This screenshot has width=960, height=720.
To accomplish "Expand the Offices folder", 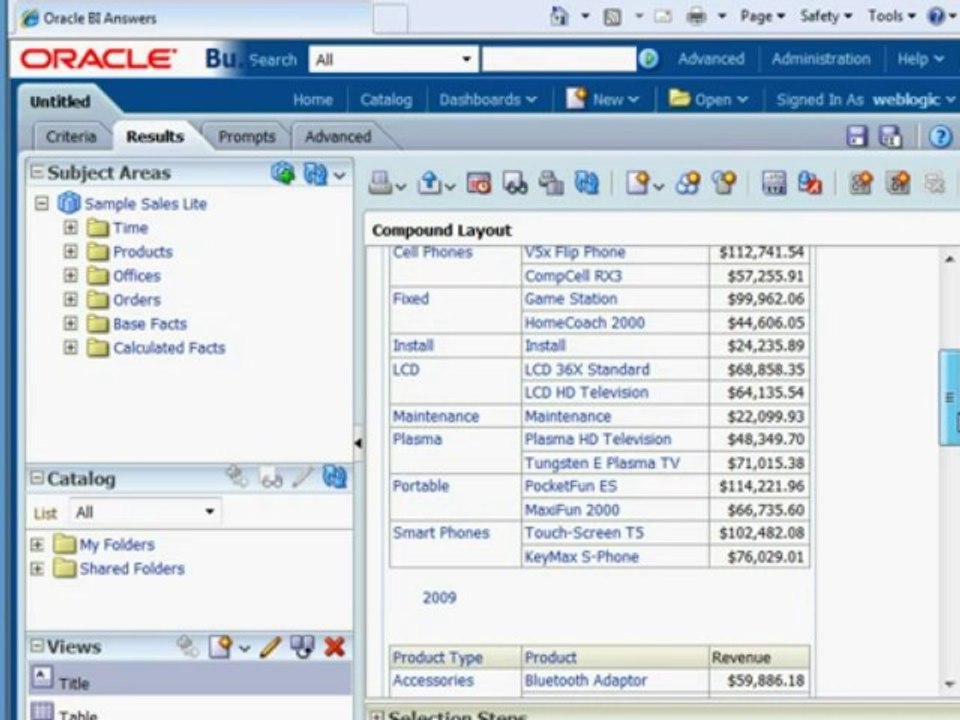I will pos(70,276).
